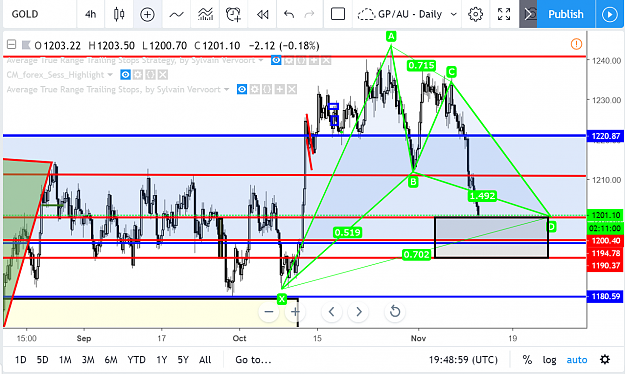
Task: Toggle percent scale mode
Action: [527, 360]
